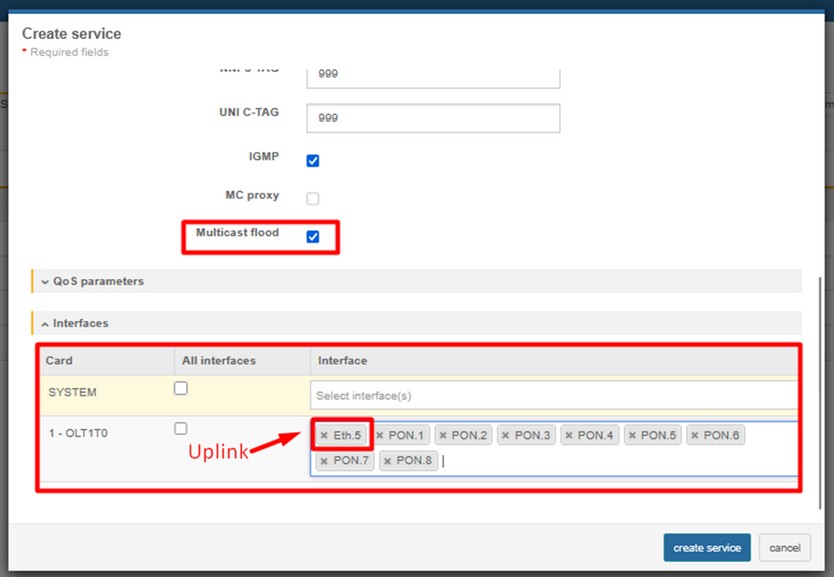Open SYSTEM Select interface(s) dropdown

[554, 395]
